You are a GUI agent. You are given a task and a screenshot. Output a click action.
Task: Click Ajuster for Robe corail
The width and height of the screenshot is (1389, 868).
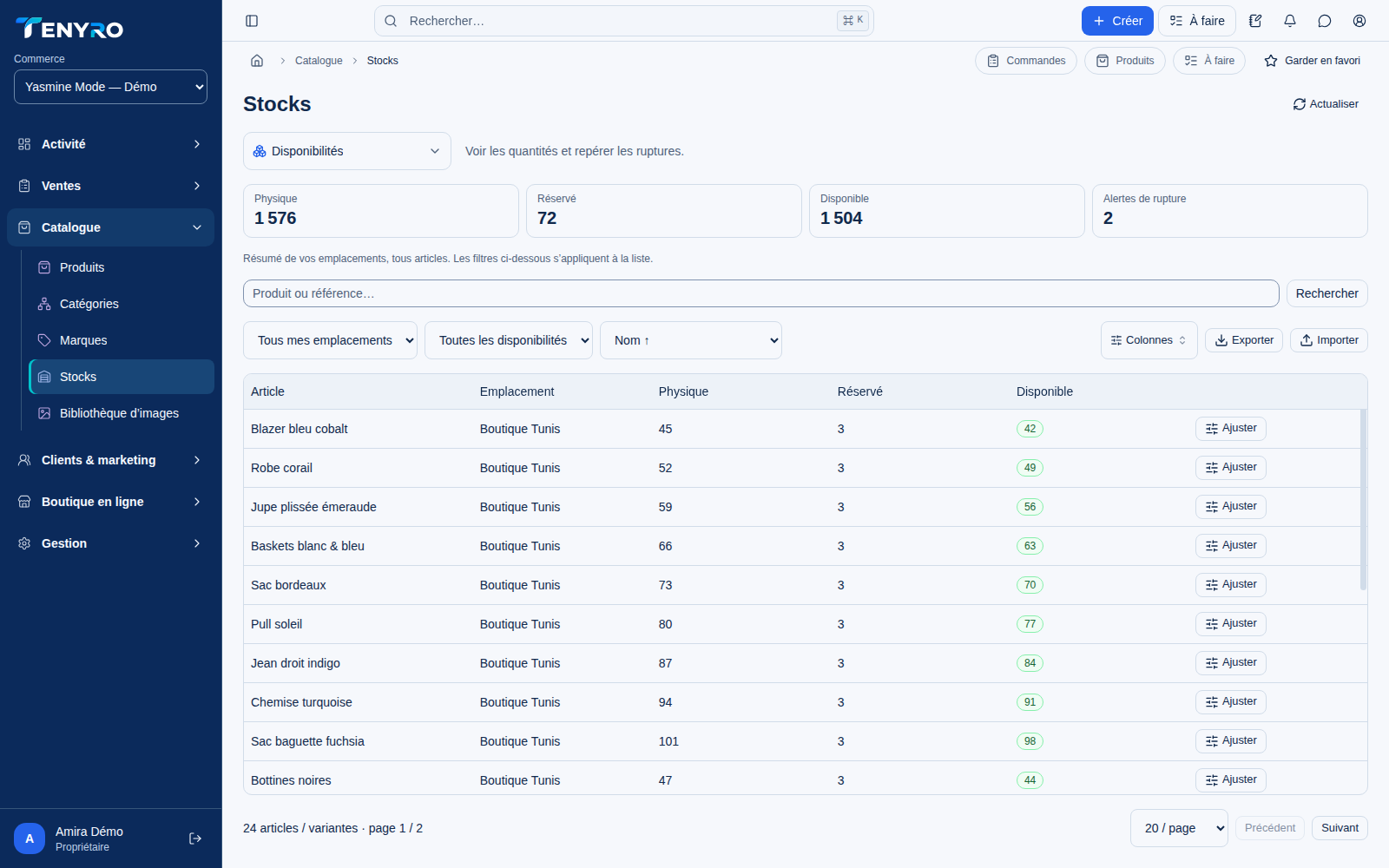1230,468
